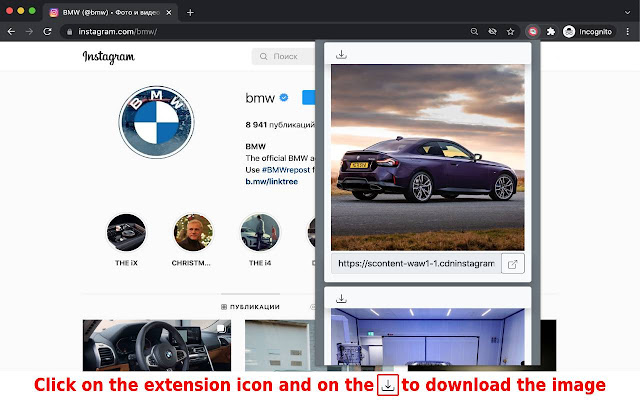Image resolution: width=640 pixels, height=400 pixels.
Task: Click the macOS green maximize button
Action: (x=32, y=11)
